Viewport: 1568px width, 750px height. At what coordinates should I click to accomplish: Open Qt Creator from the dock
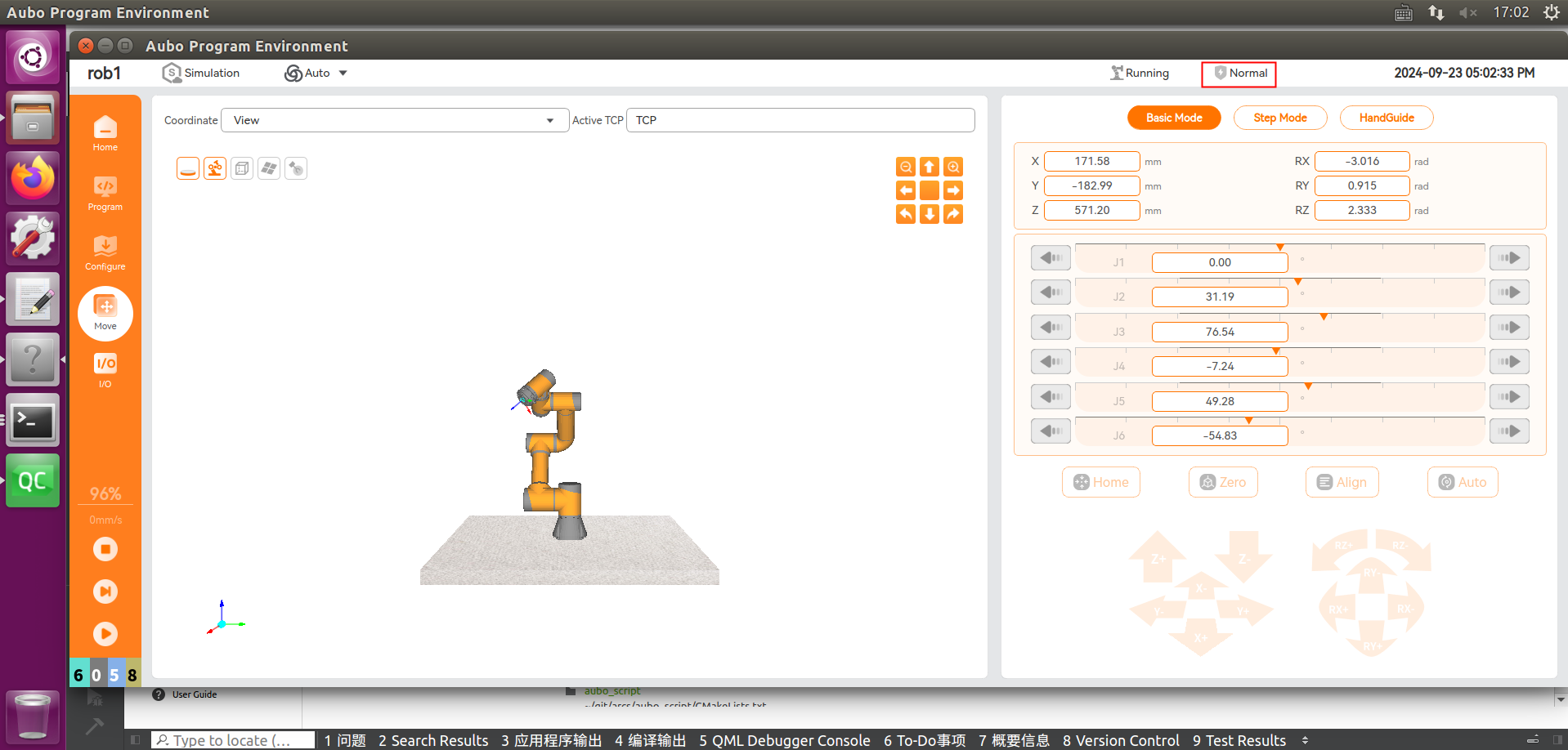click(33, 480)
